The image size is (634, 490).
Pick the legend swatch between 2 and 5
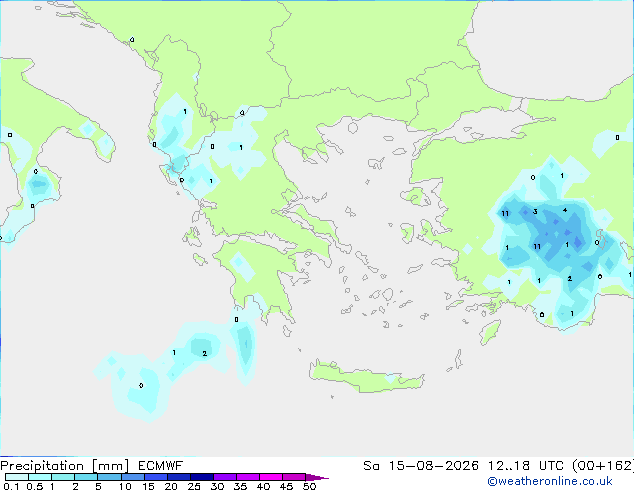coord(86,477)
